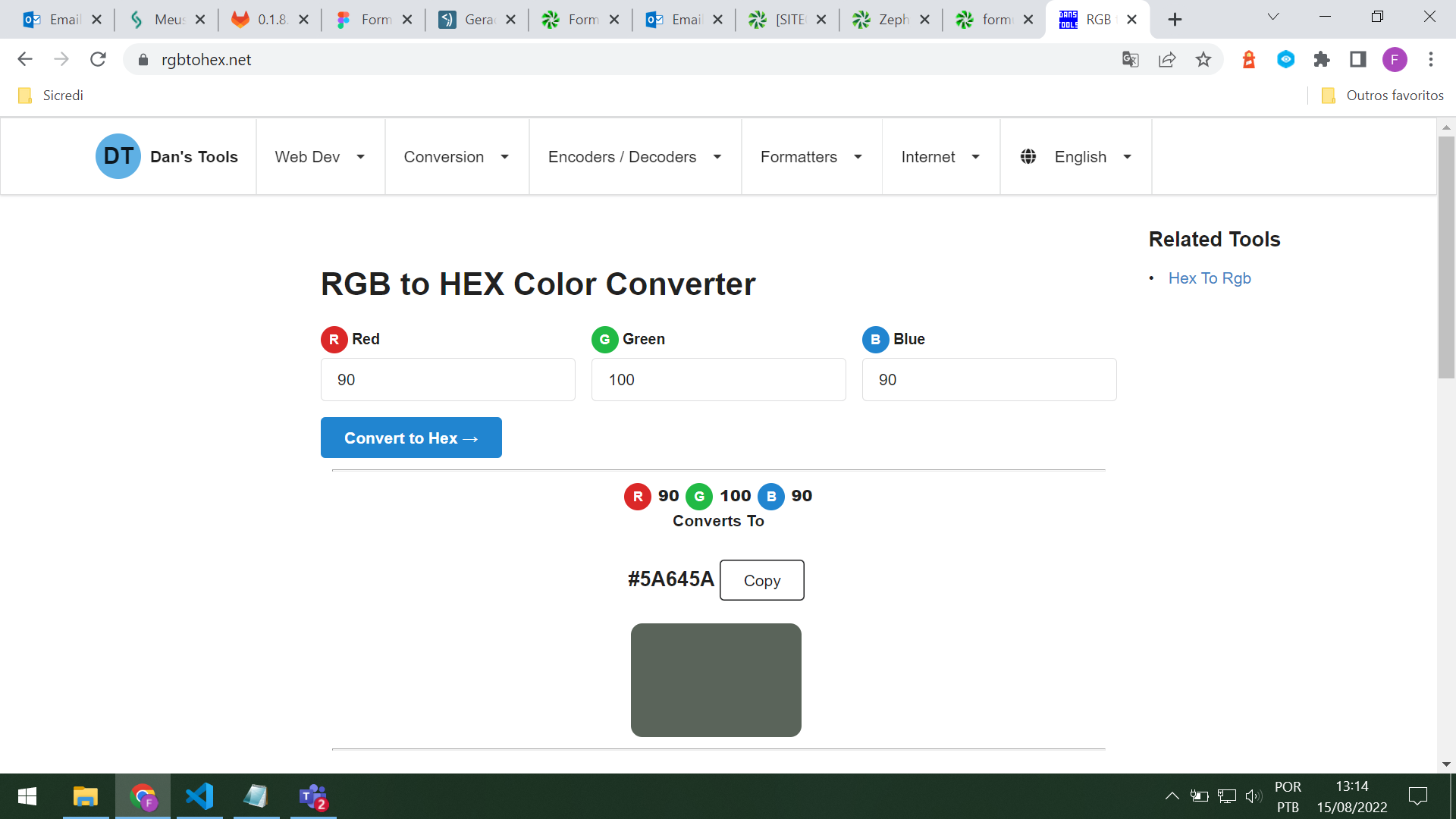The width and height of the screenshot is (1456, 819).
Task: Open Visual Studio Code from taskbar
Action: pyautogui.click(x=199, y=796)
